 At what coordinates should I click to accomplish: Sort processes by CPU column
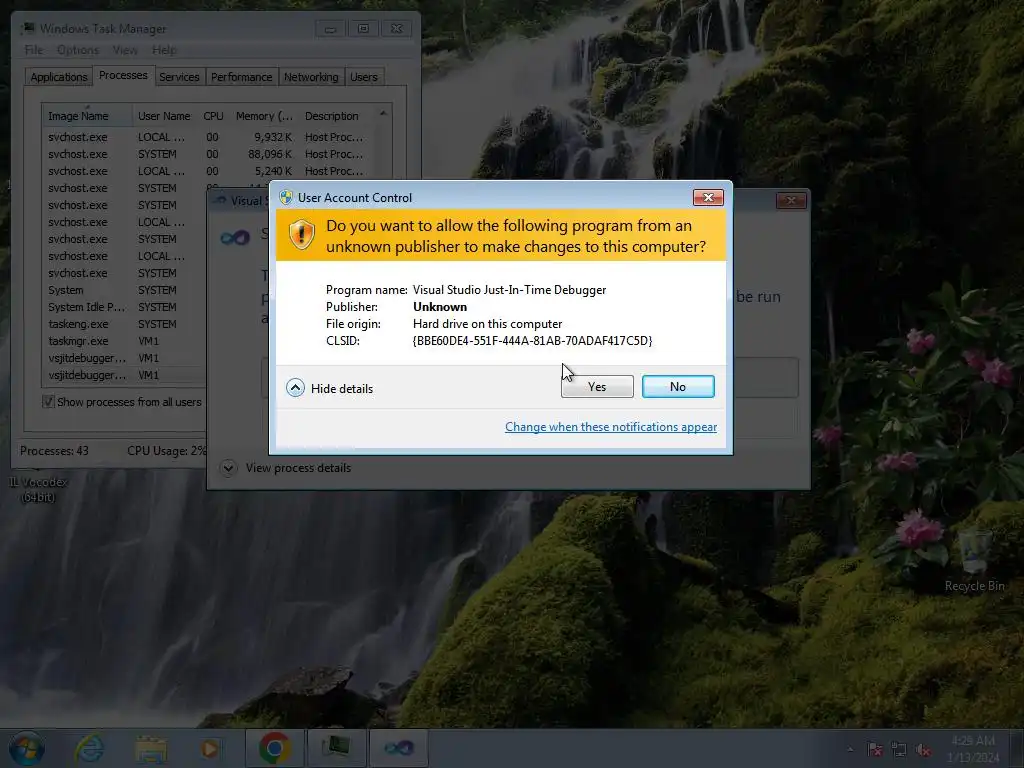point(214,116)
